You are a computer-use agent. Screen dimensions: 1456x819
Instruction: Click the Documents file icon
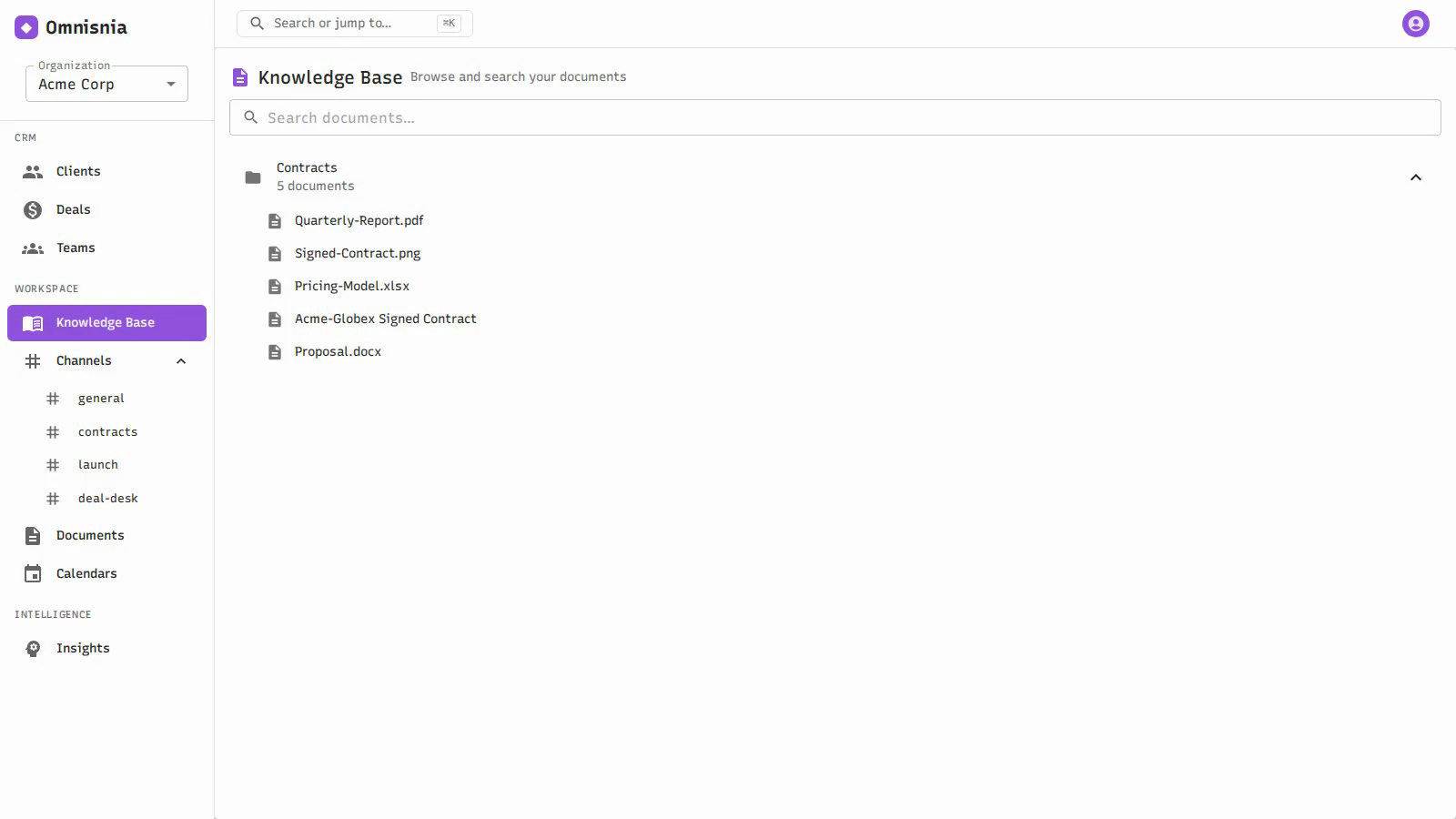coord(33,536)
